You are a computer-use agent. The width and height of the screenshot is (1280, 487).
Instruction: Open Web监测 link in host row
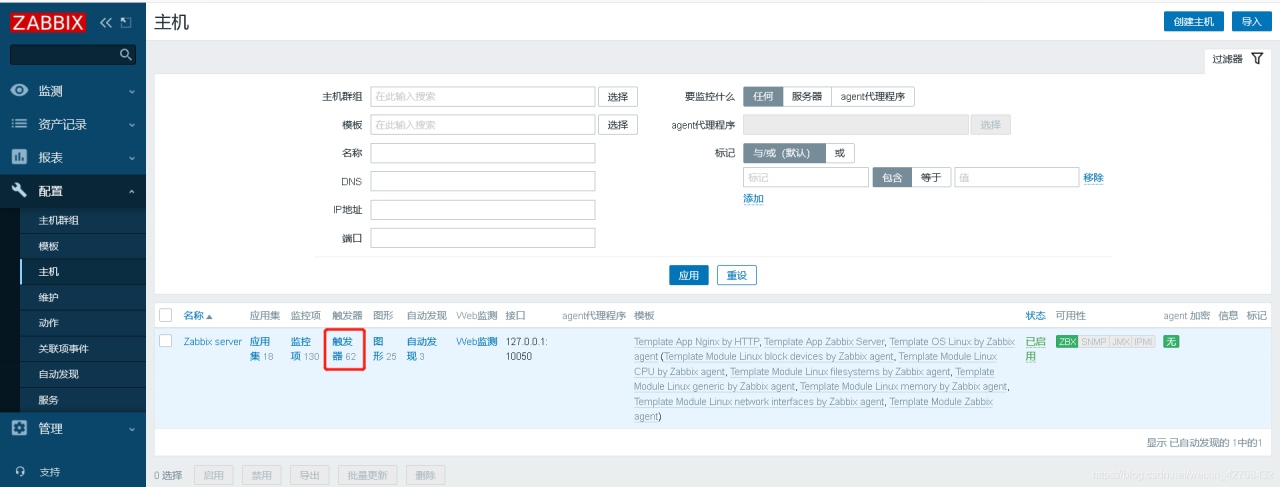[x=477, y=341]
